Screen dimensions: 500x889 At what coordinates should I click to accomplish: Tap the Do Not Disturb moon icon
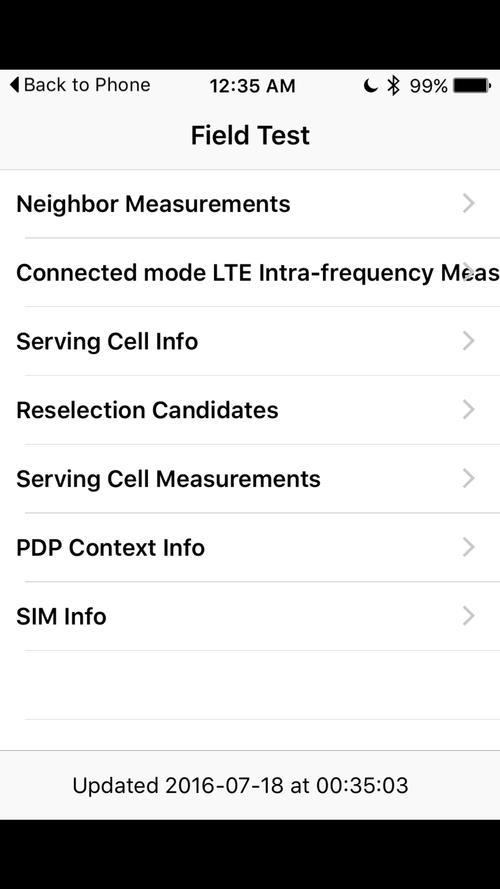(370, 86)
